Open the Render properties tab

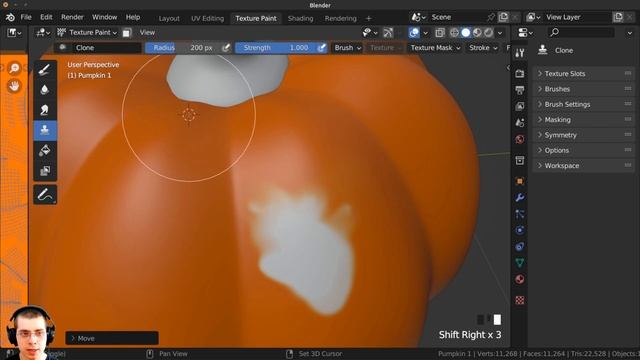[520, 73]
